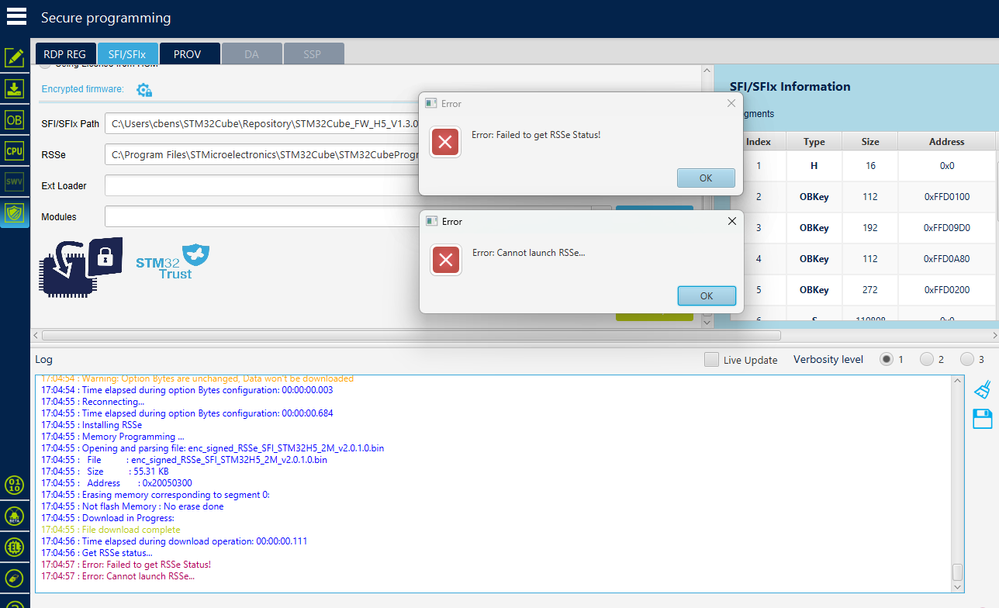
Task: Open Erasing & Programming download icon
Action: tap(14, 89)
